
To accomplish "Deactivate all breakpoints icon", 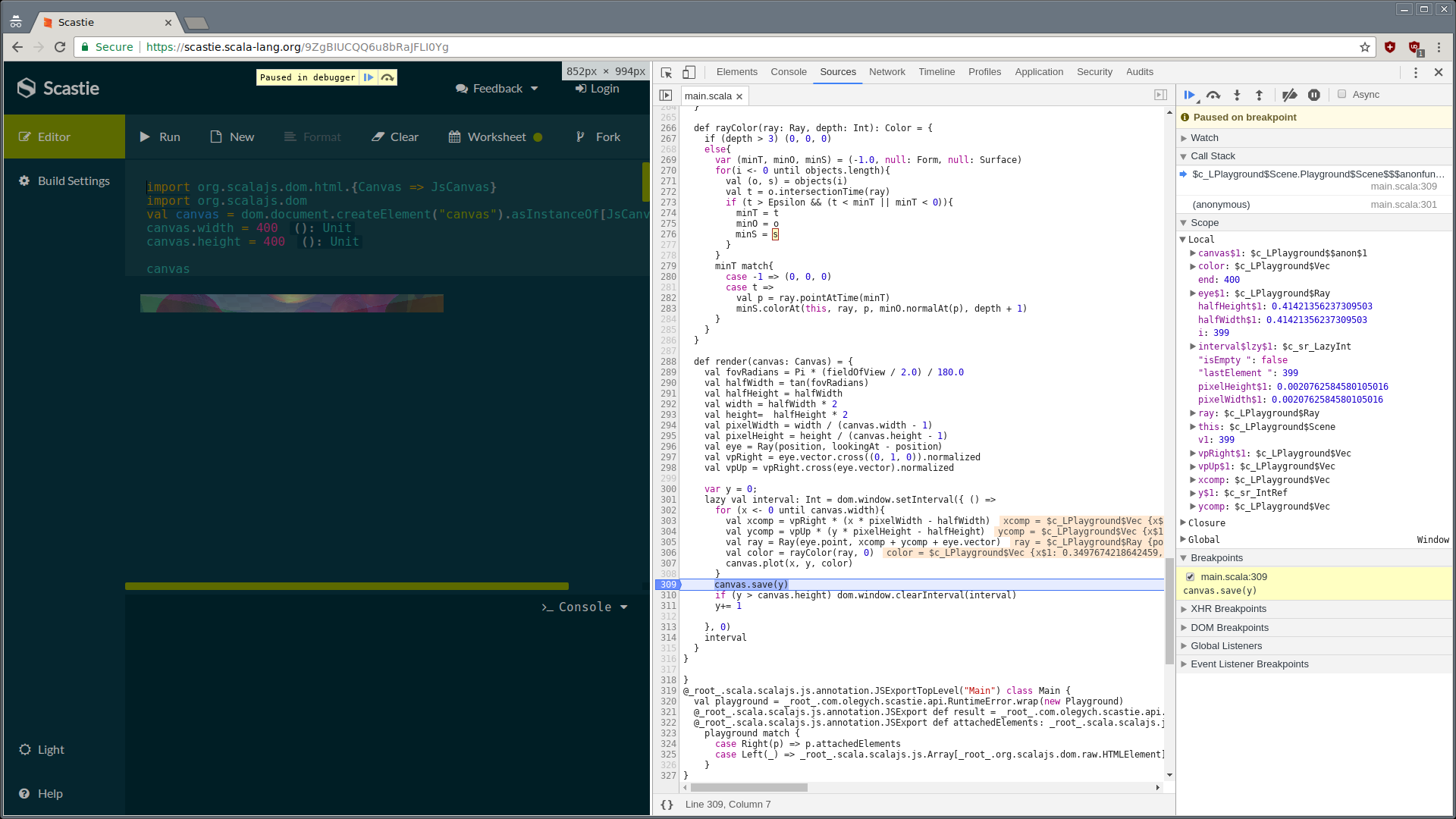I will click(1289, 95).
